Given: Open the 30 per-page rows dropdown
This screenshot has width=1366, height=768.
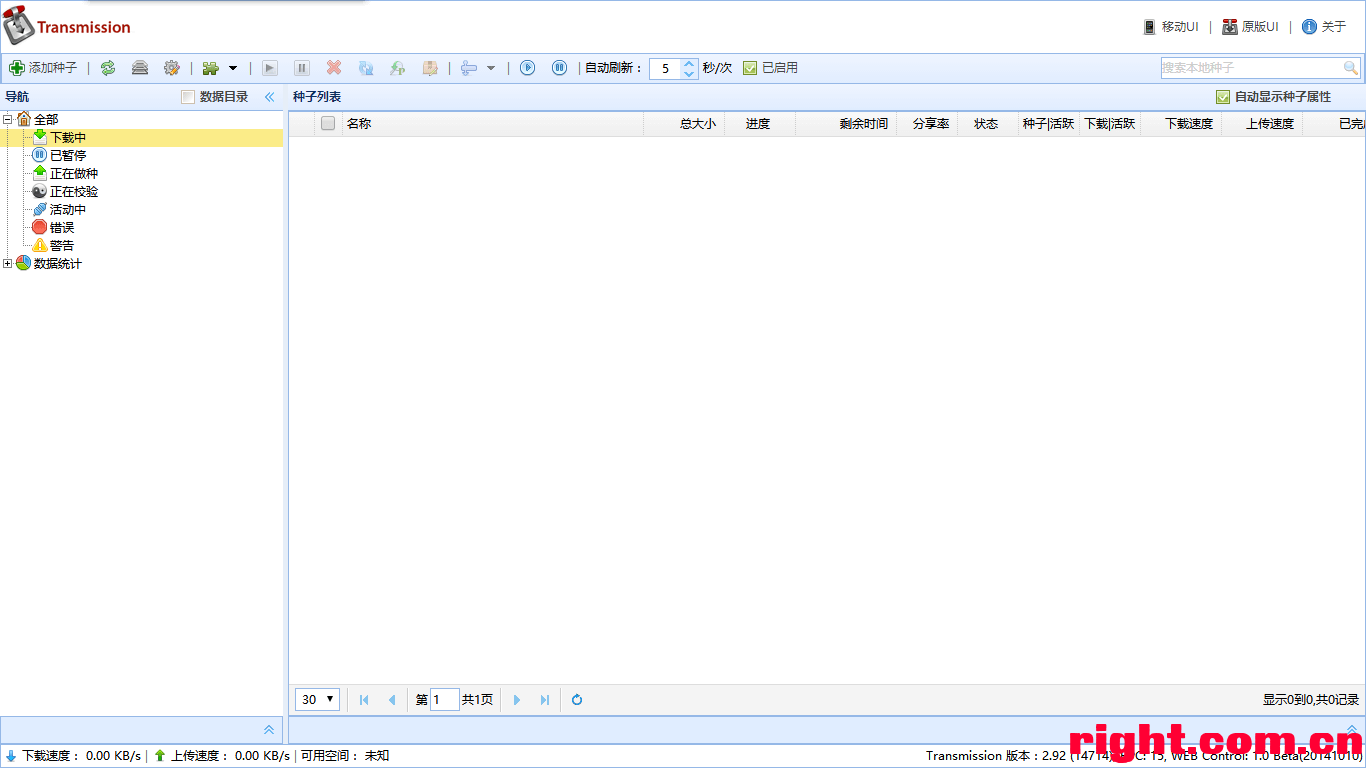Looking at the screenshot, I should [318, 700].
